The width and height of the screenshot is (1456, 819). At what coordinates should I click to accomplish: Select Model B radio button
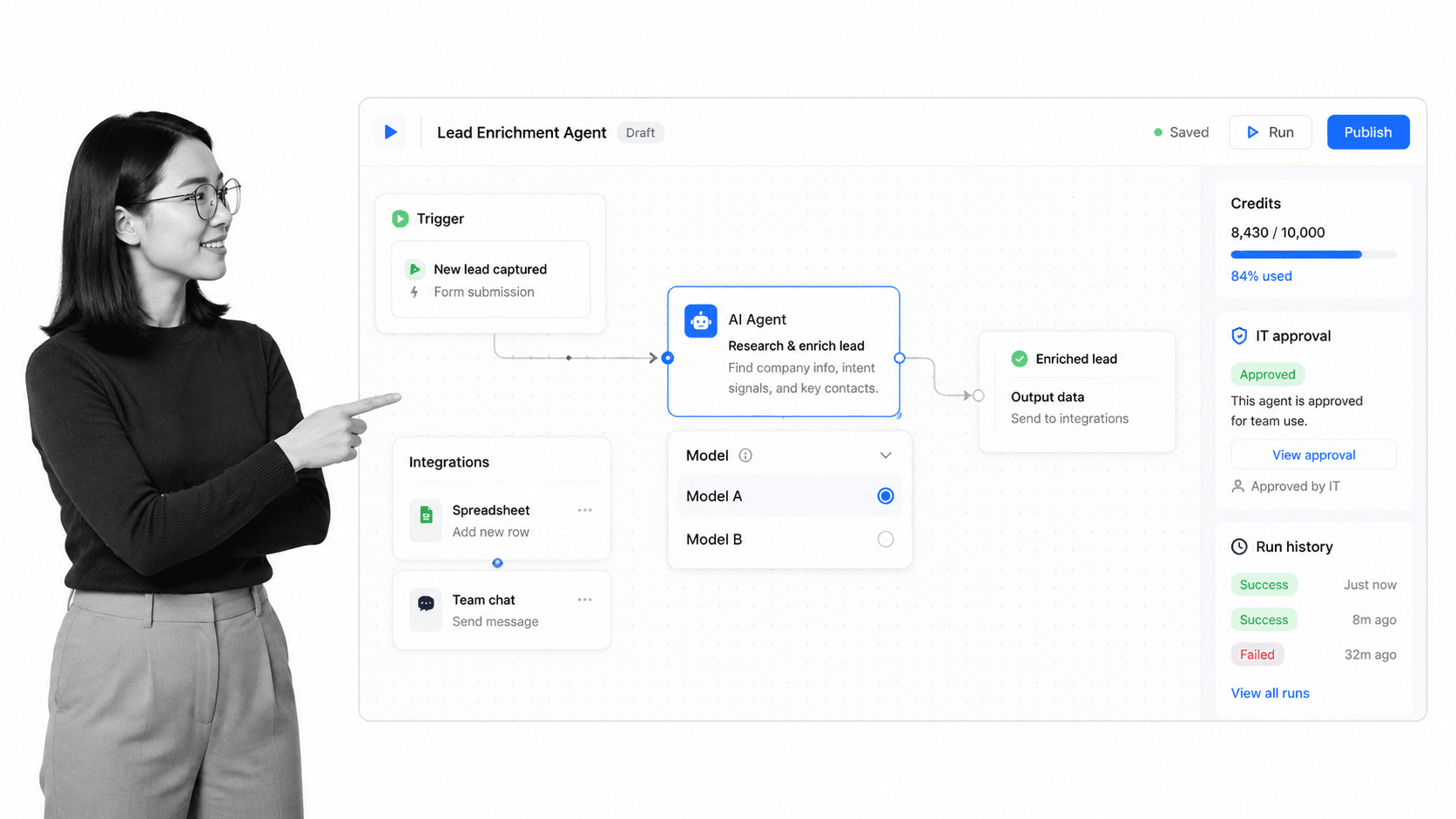(x=886, y=540)
